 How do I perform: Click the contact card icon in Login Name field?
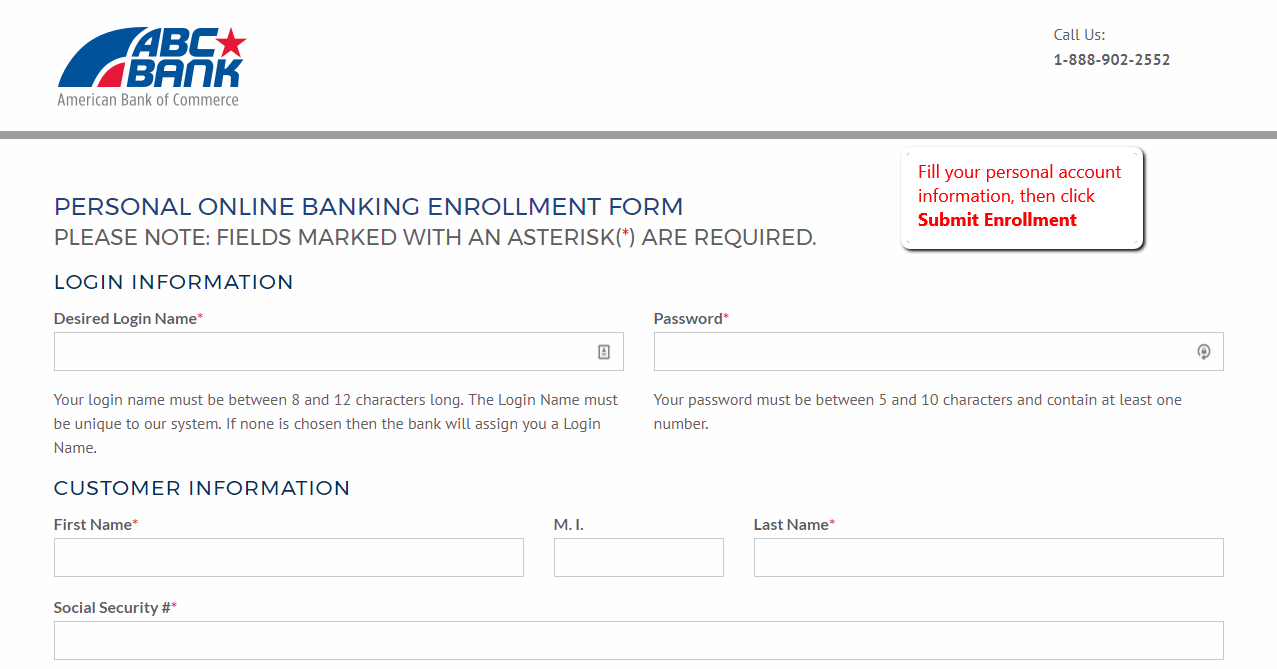[x=604, y=351]
